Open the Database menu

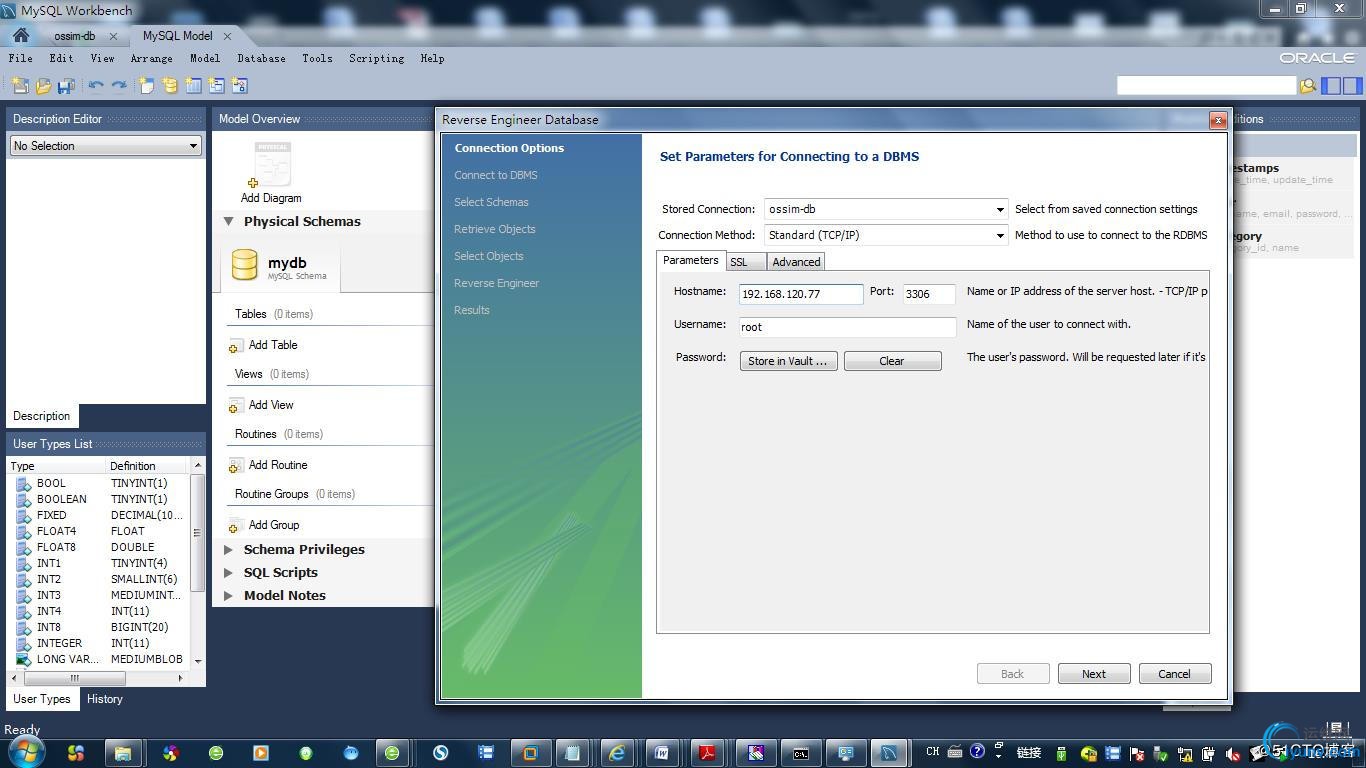[x=261, y=58]
